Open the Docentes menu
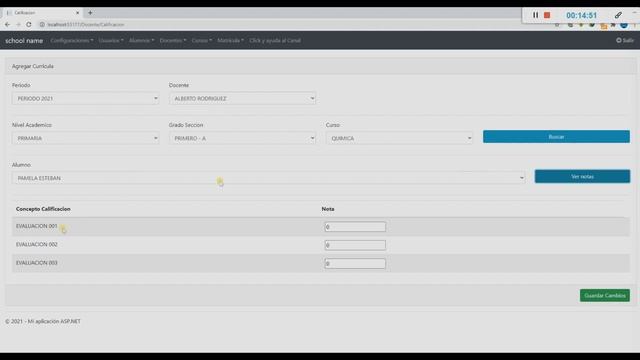640x360 pixels. (x=173, y=40)
